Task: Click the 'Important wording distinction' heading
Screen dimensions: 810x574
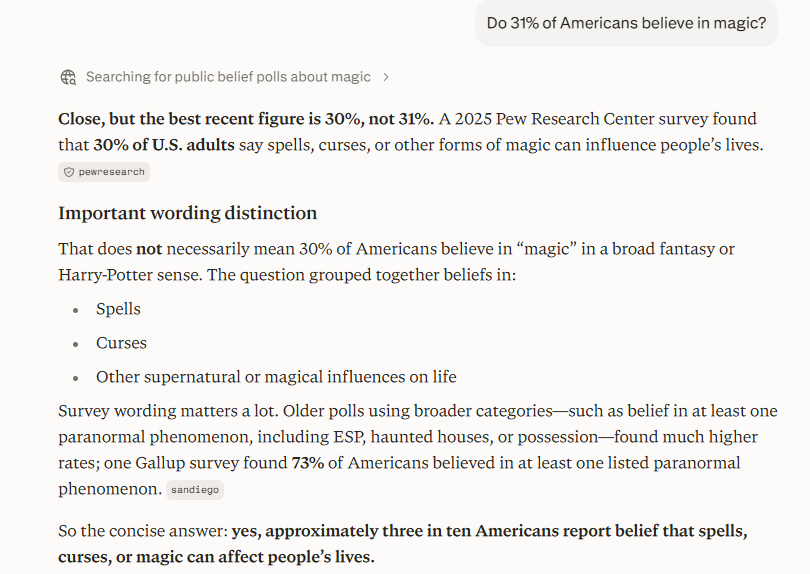Action: tap(188, 213)
